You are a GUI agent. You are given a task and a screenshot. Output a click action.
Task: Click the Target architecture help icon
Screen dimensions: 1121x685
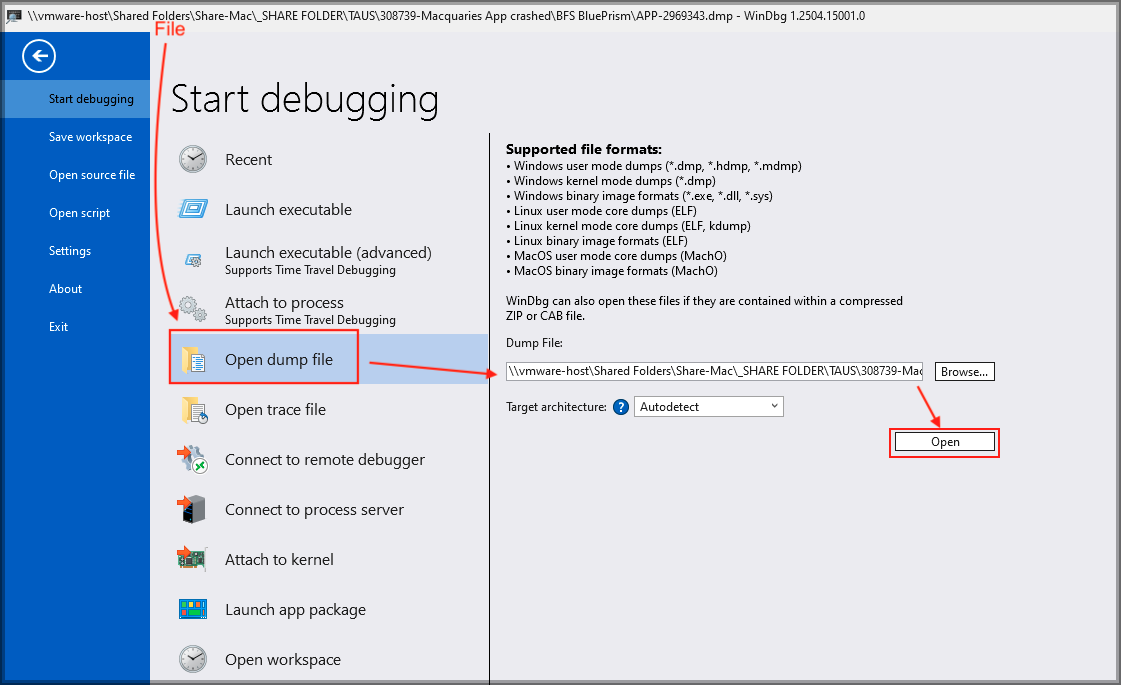[x=620, y=407]
